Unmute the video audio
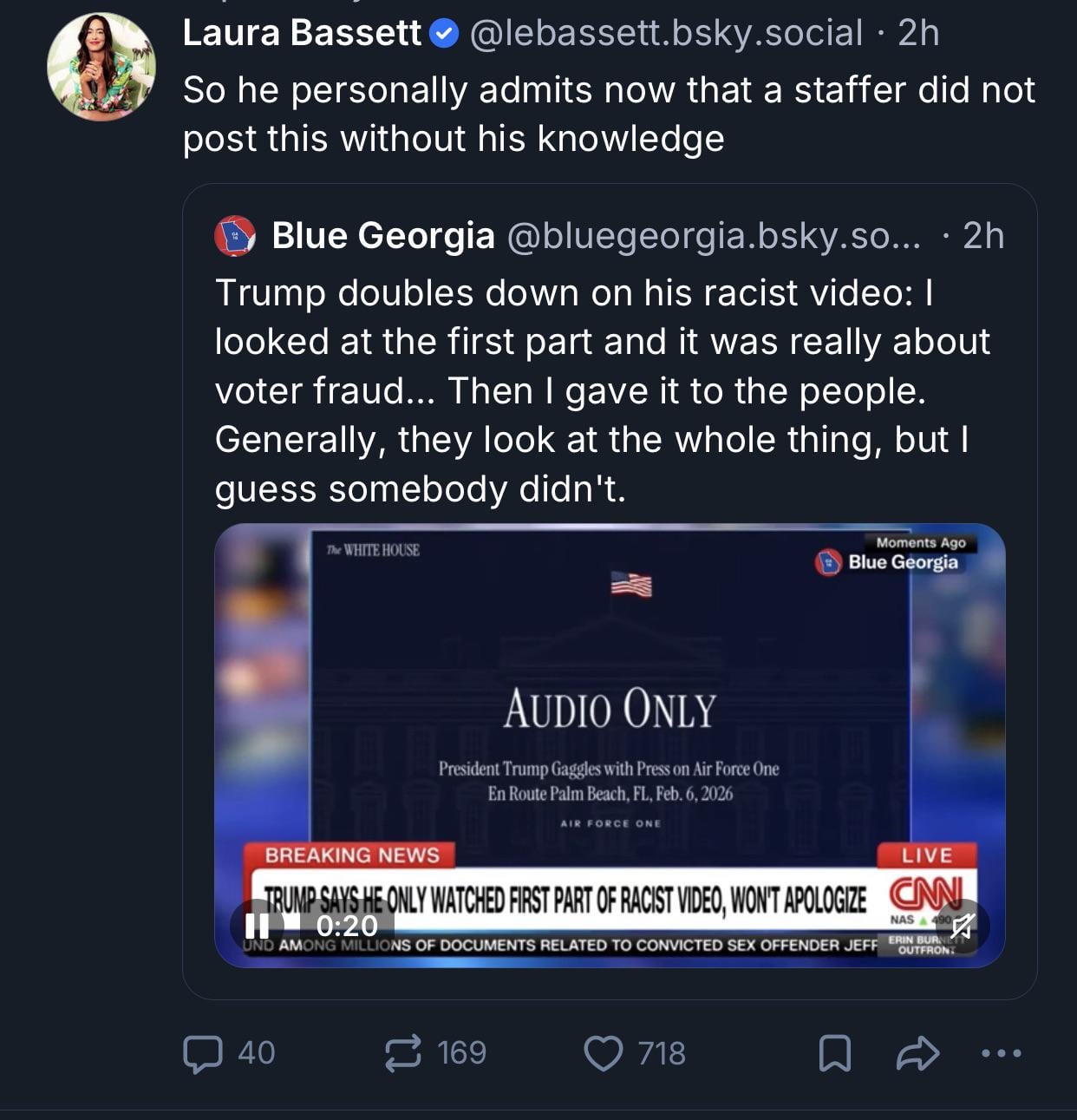1077x1120 pixels. click(x=962, y=927)
